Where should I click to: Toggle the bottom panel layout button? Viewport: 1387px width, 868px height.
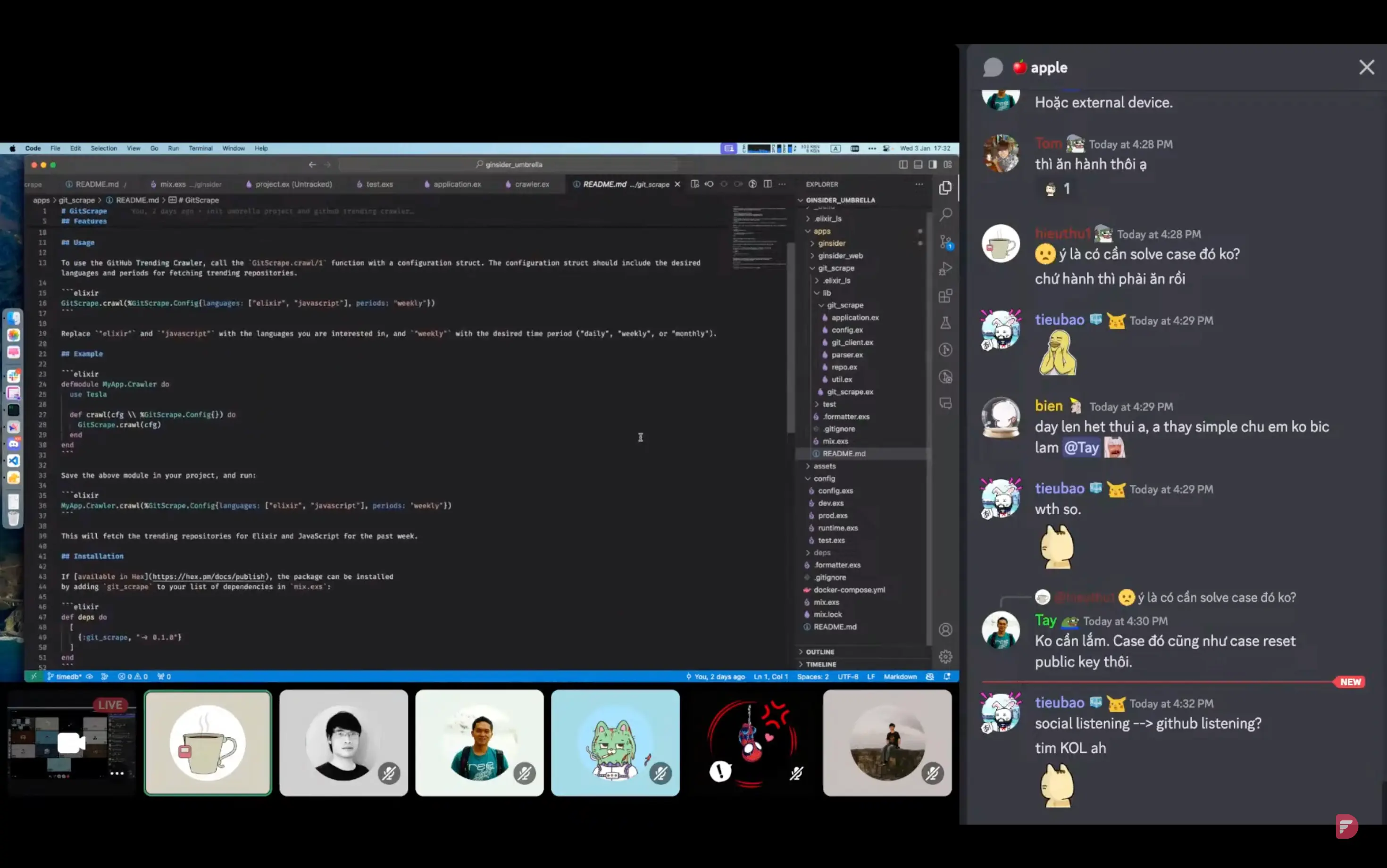pyautogui.click(x=918, y=165)
